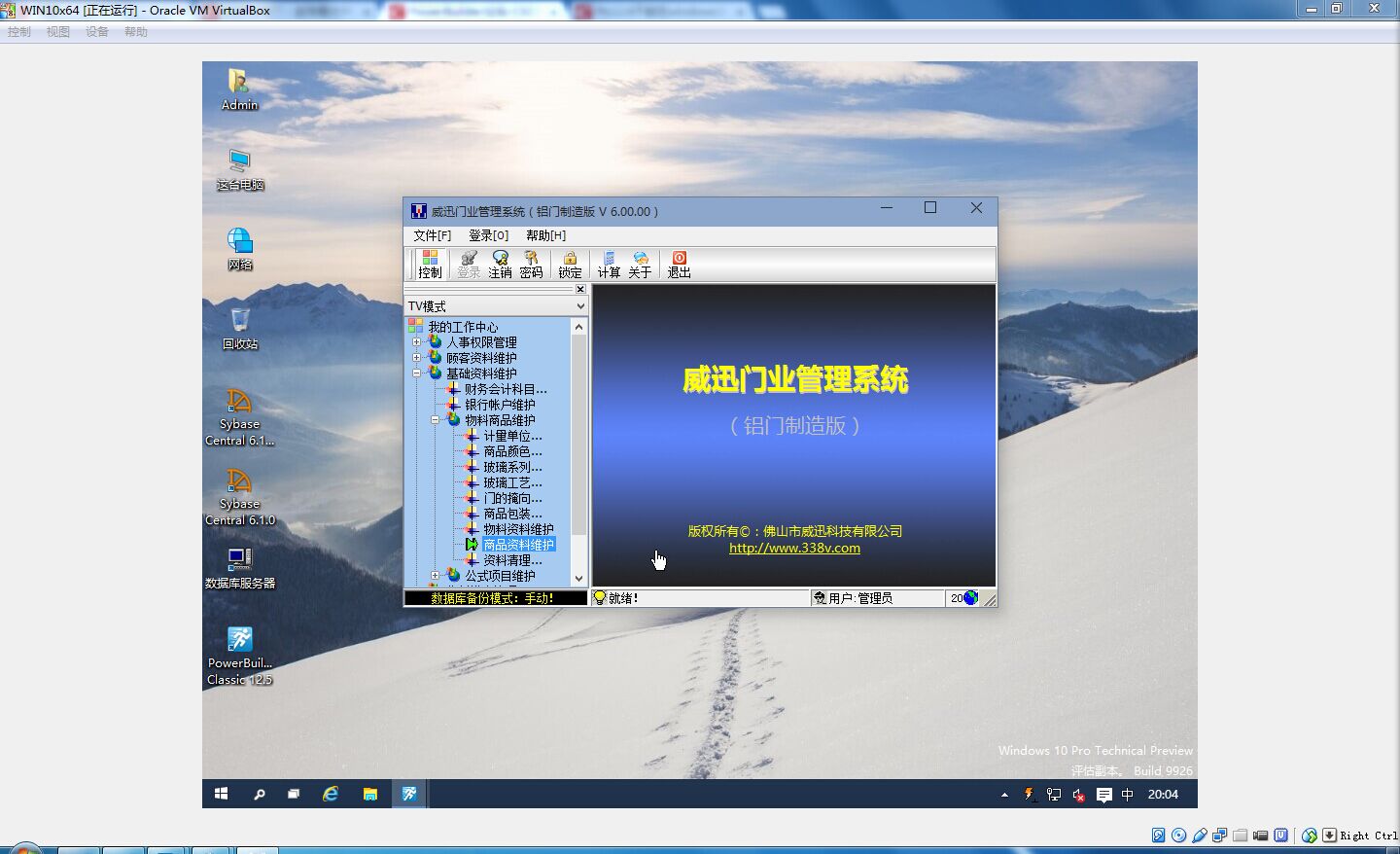Open the notification center tray icon

click(1103, 795)
